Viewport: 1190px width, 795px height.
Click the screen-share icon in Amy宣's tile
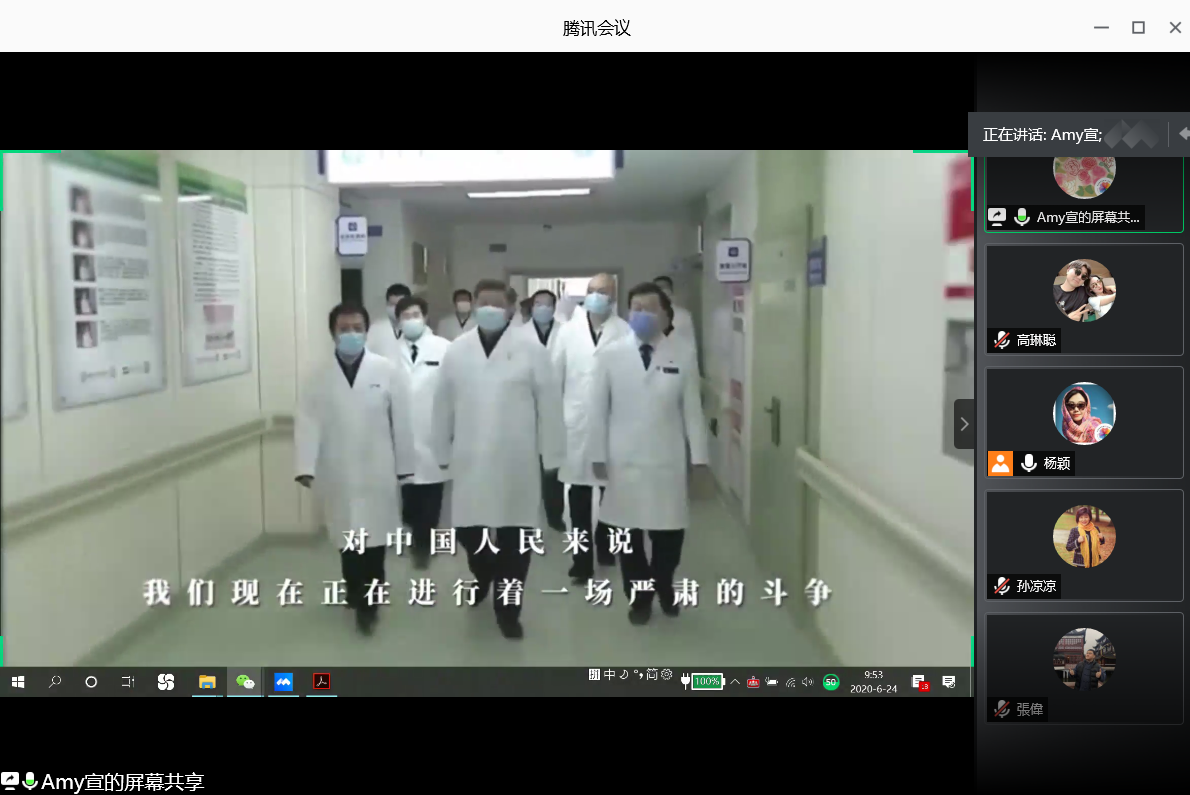tap(997, 217)
